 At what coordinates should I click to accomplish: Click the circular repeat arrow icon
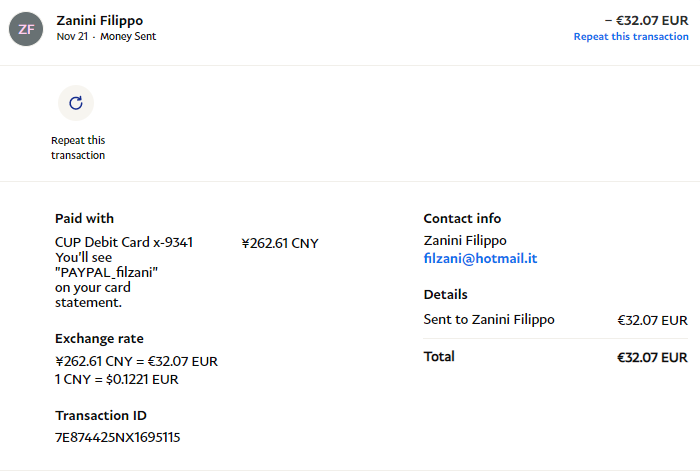click(x=76, y=103)
